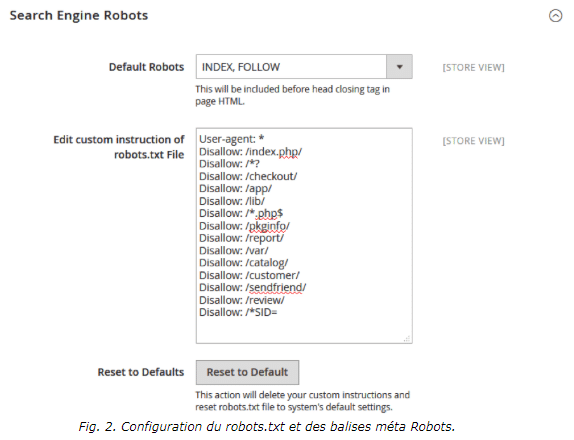Click the Reset to Default button
Image resolution: width=574 pixels, height=440 pixels.
pyautogui.click(x=247, y=372)
